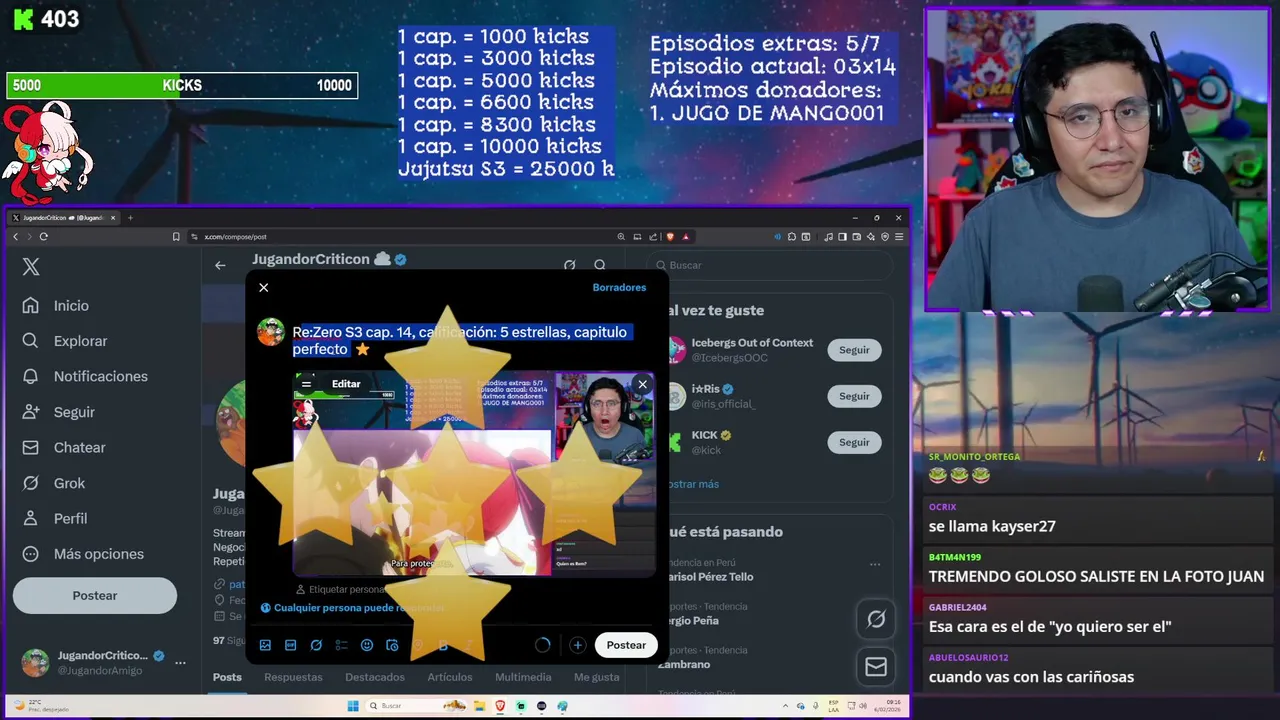This screenshot has height=720, width=1280.
Task: Add another post with plus icon
Action: pos(577,645)
